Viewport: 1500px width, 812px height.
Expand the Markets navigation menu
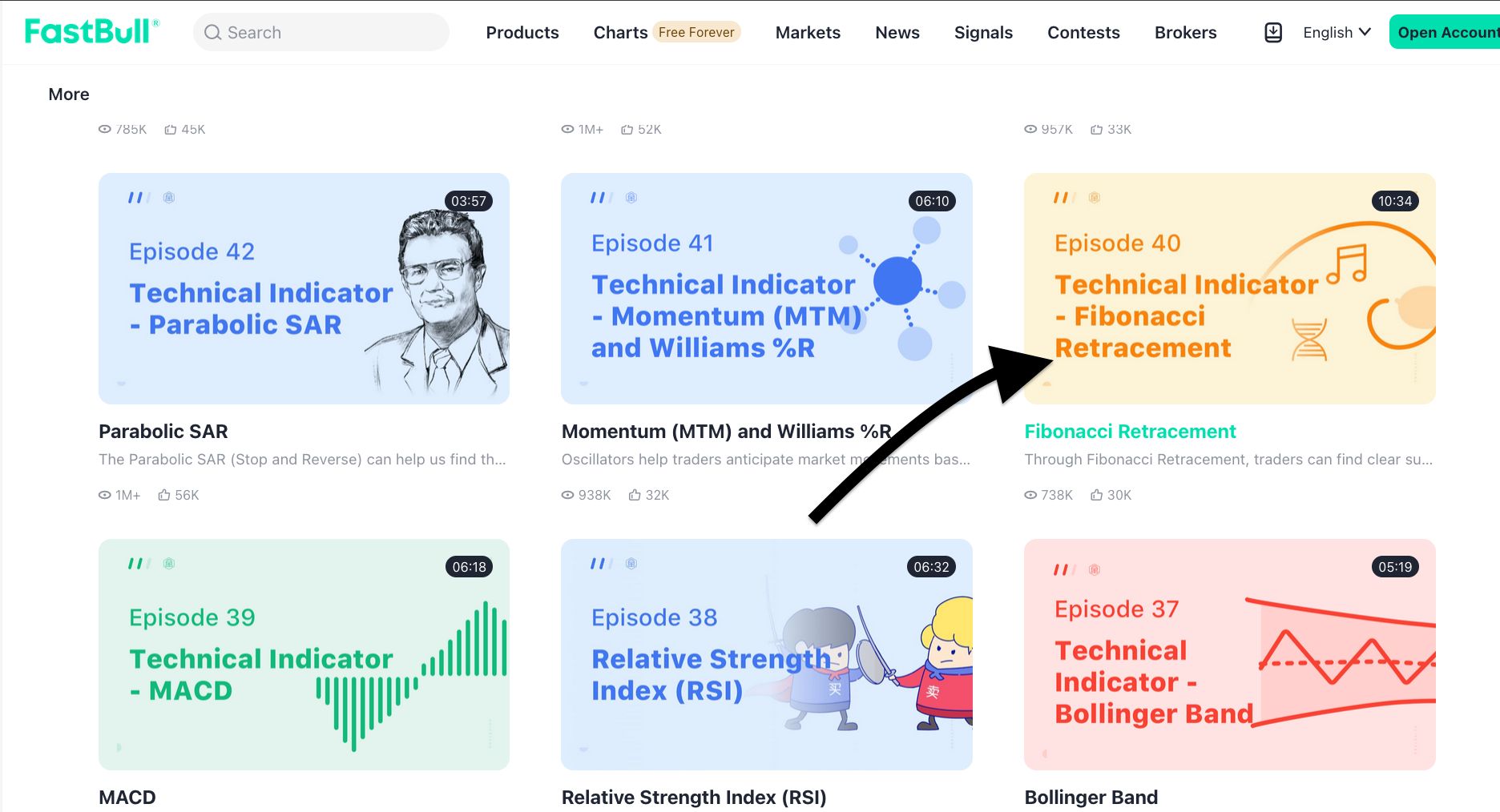(808, 33)
